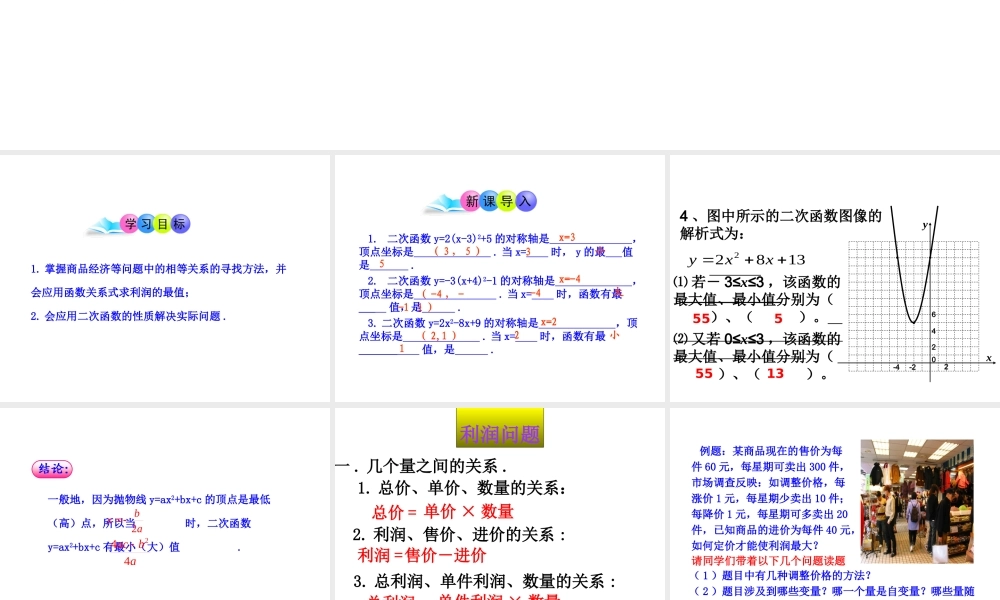This screenshot has height=600, width=1000.
Task: Click objective 2 会应用二次函数的性质解决实际问题
Action: point(128,316)
